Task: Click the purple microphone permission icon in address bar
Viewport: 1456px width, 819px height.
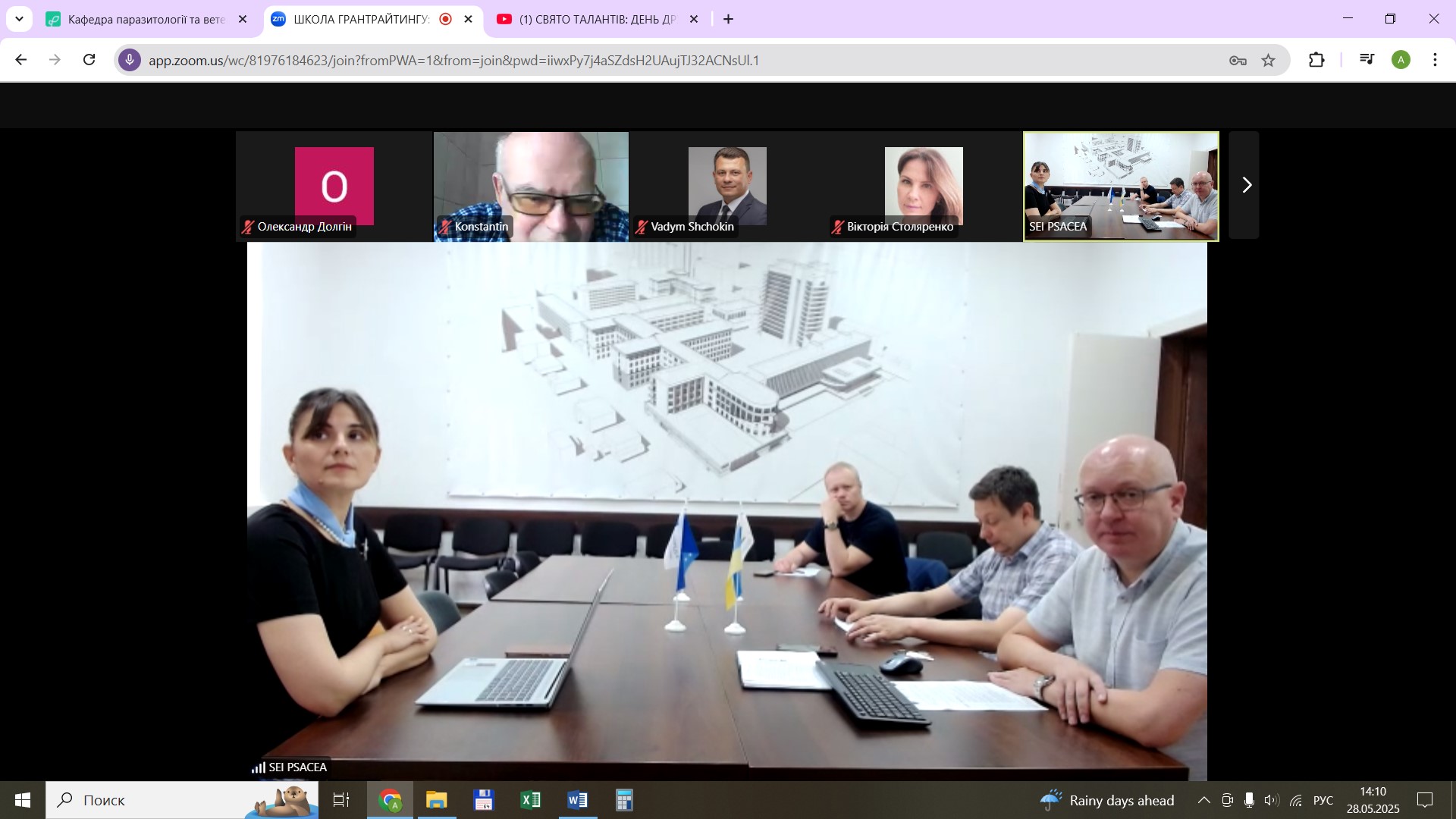Action: coord(130,60)
